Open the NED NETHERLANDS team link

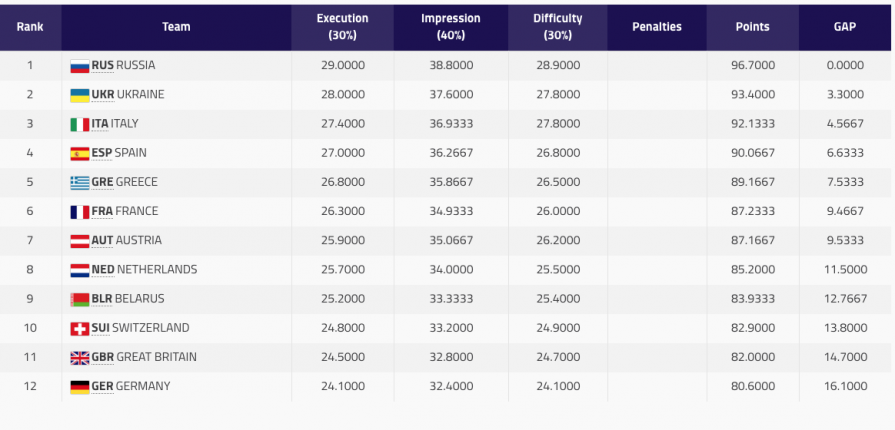(144, 270)
